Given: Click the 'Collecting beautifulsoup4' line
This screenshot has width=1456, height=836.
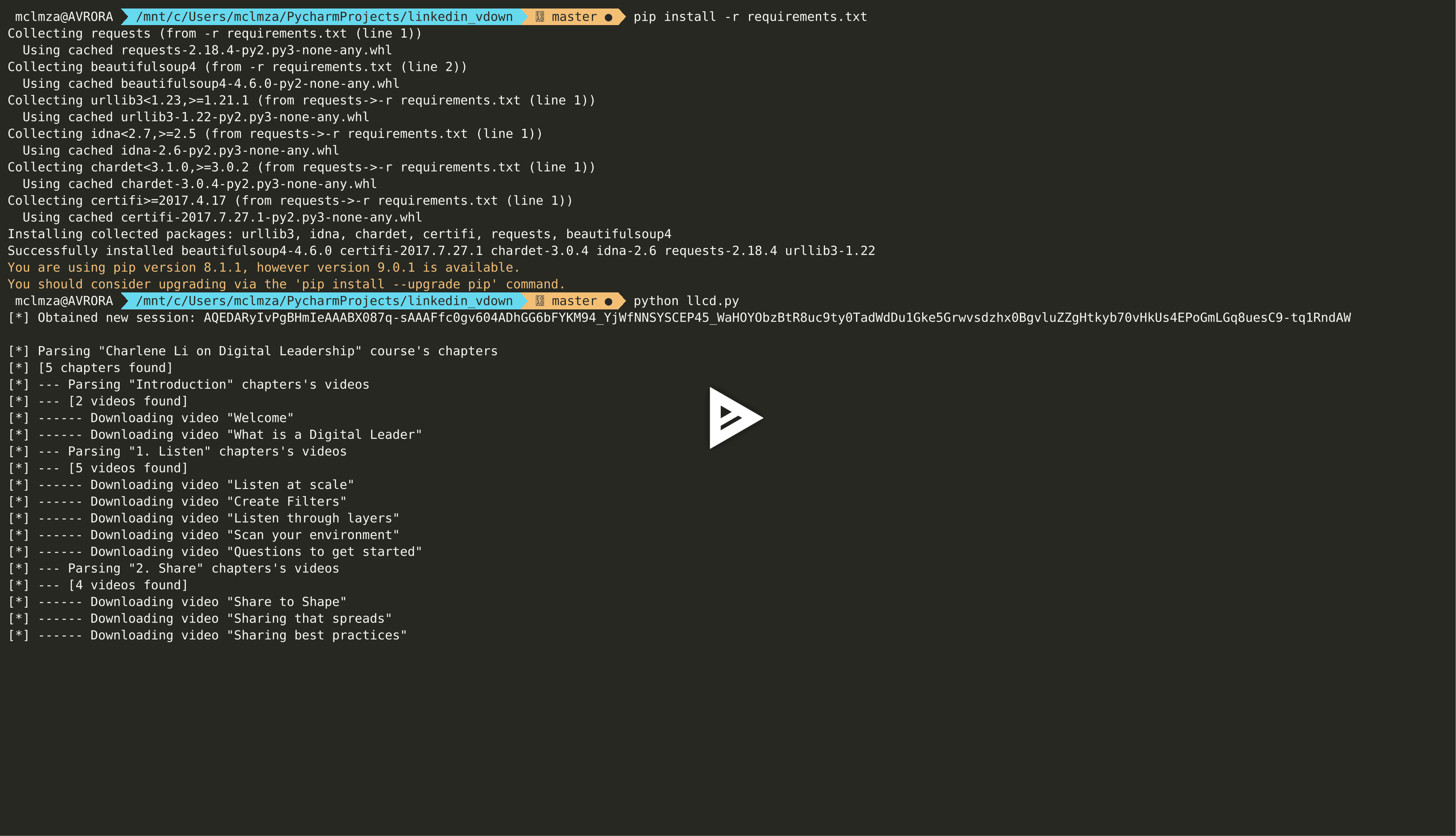Looking at the screenshot, I should (x=237, y=67).
